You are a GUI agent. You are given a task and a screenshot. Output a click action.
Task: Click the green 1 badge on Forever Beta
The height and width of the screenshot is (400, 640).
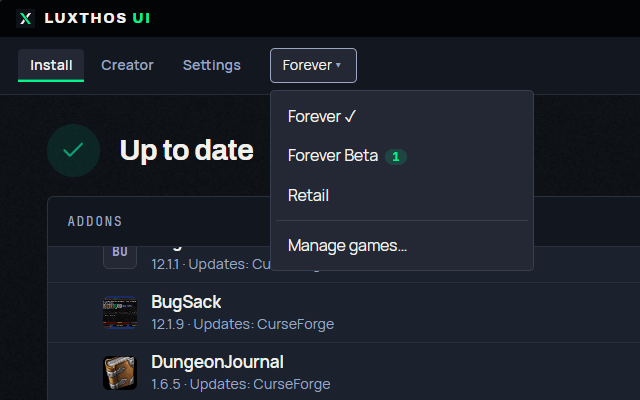pos(396,157)
